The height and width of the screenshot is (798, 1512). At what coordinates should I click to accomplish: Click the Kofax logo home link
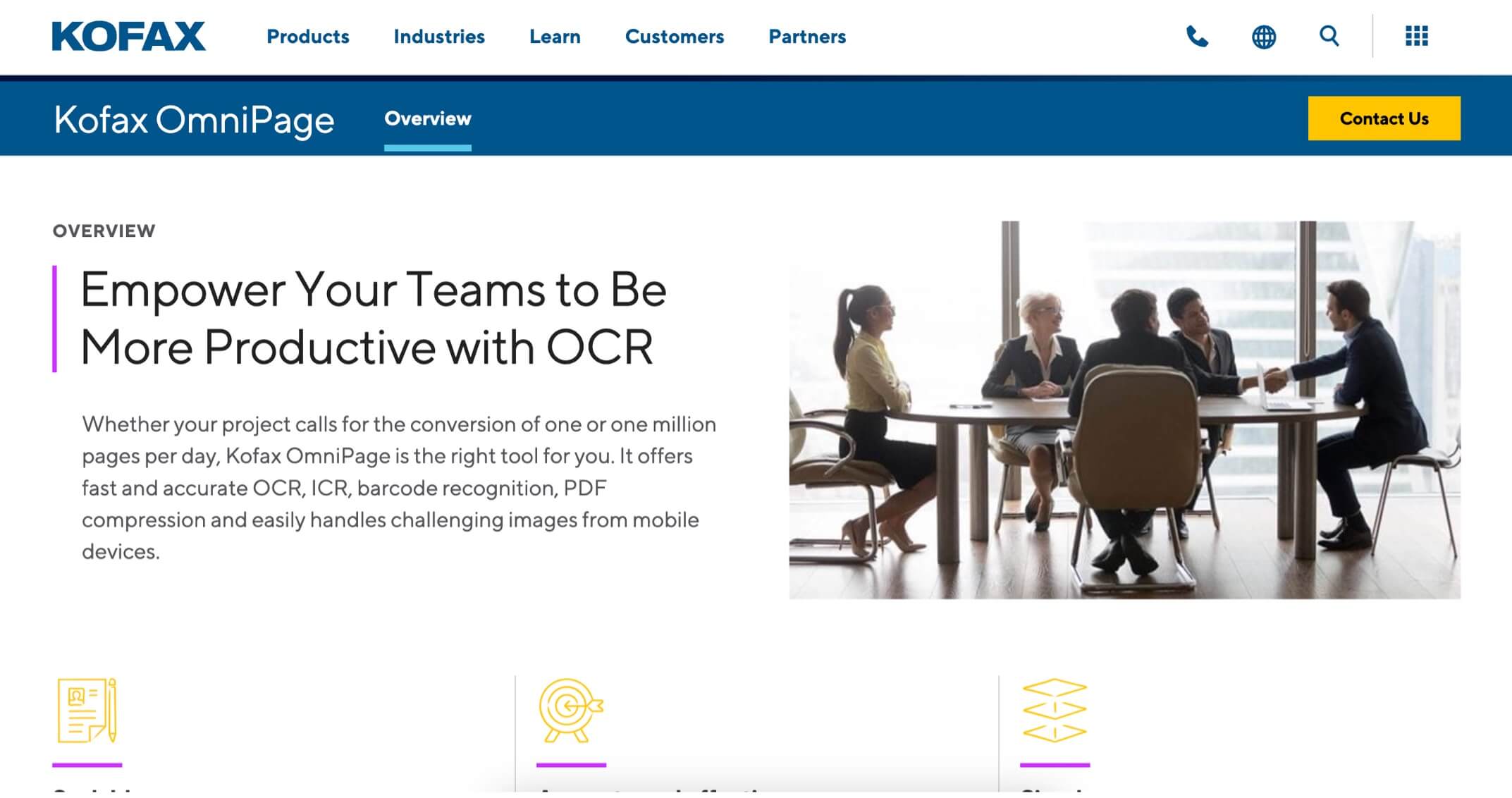point(129,37)
